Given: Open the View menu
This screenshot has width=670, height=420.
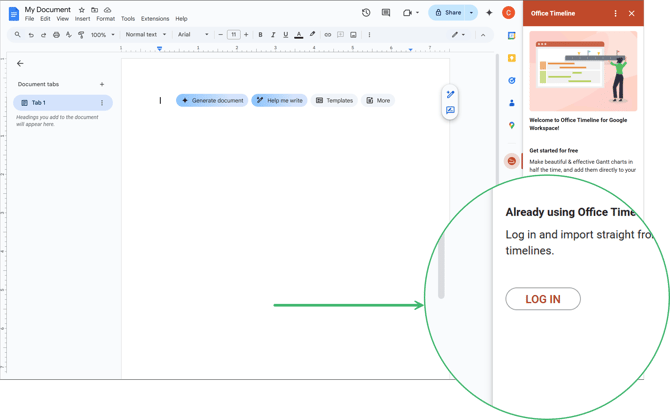Looking at the screenshot, I should [63, 19].
